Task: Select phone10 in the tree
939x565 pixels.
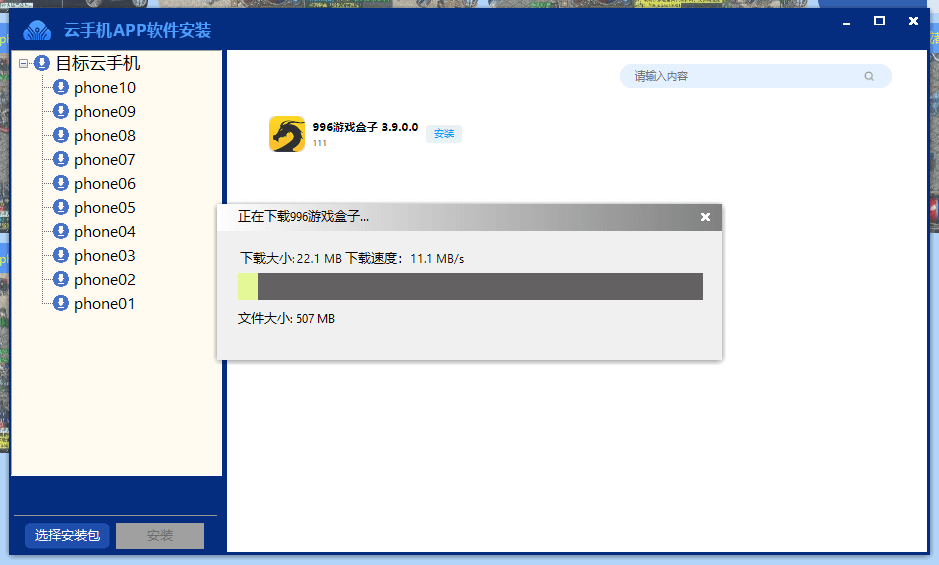Action: coord(105,88)
